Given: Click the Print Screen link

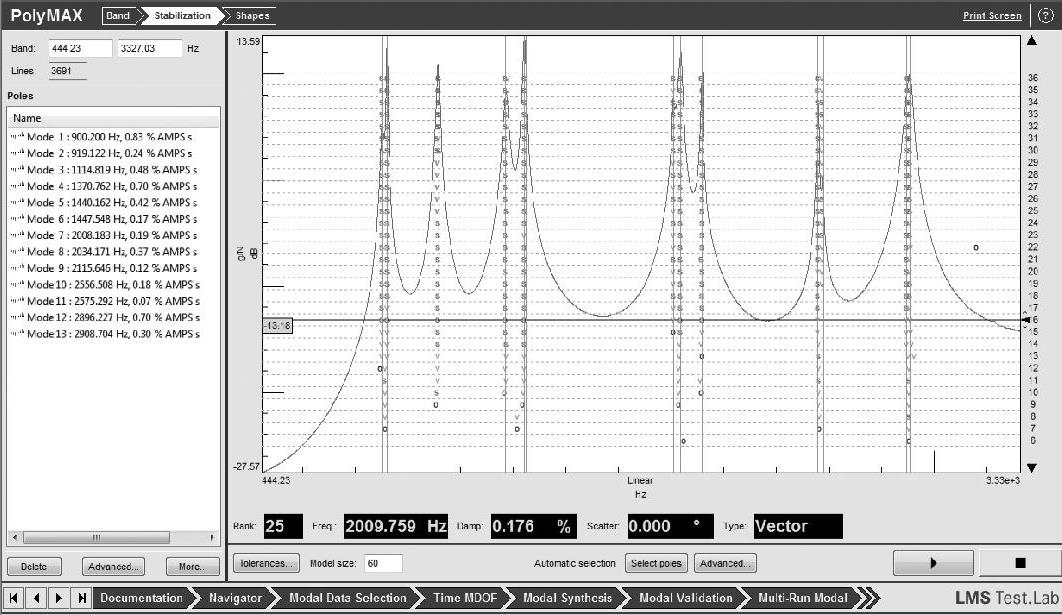Looking at the screenshot, I should [x=991, y=15].
